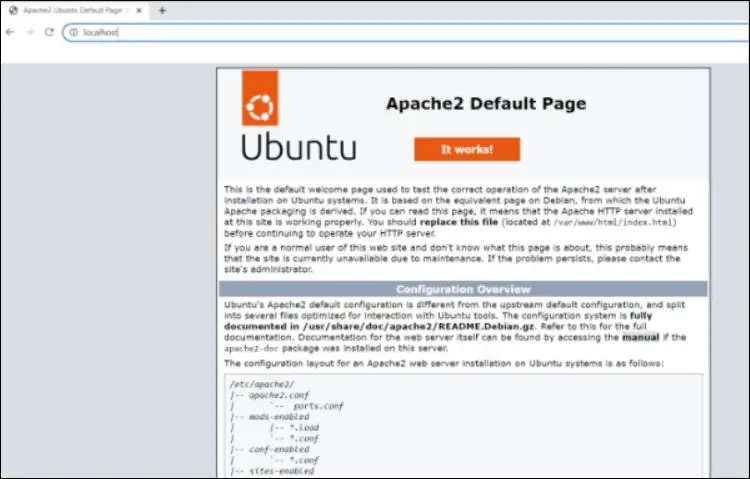Click the 'Configuration Overview' section header
750x479 pixels.
pos(463,289)
